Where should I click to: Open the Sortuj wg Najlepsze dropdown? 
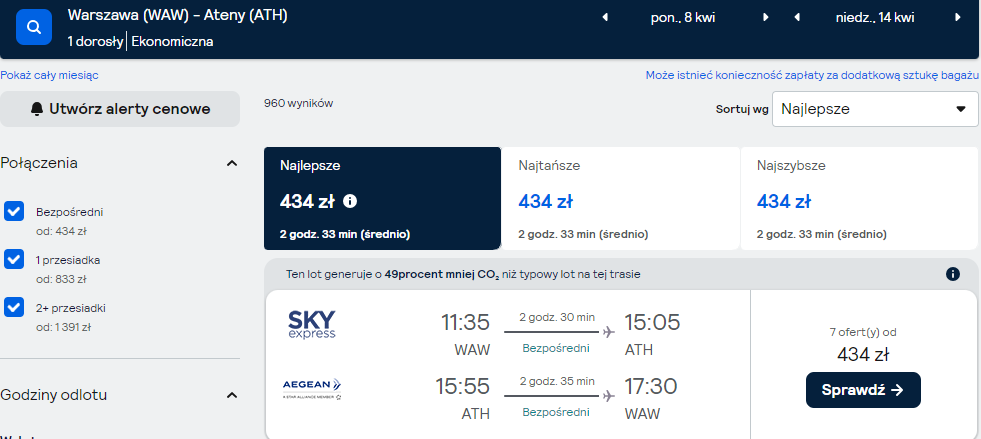875,109
